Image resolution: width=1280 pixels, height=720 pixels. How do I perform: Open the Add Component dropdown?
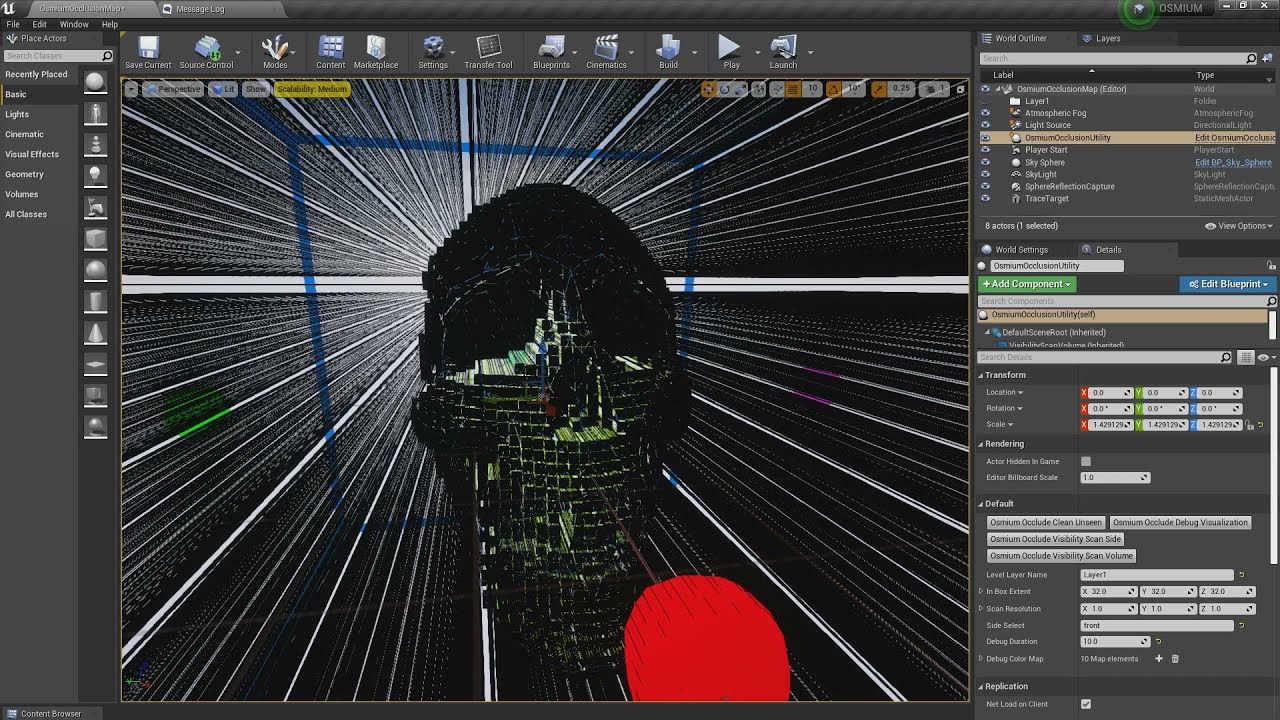(1026, 284)
